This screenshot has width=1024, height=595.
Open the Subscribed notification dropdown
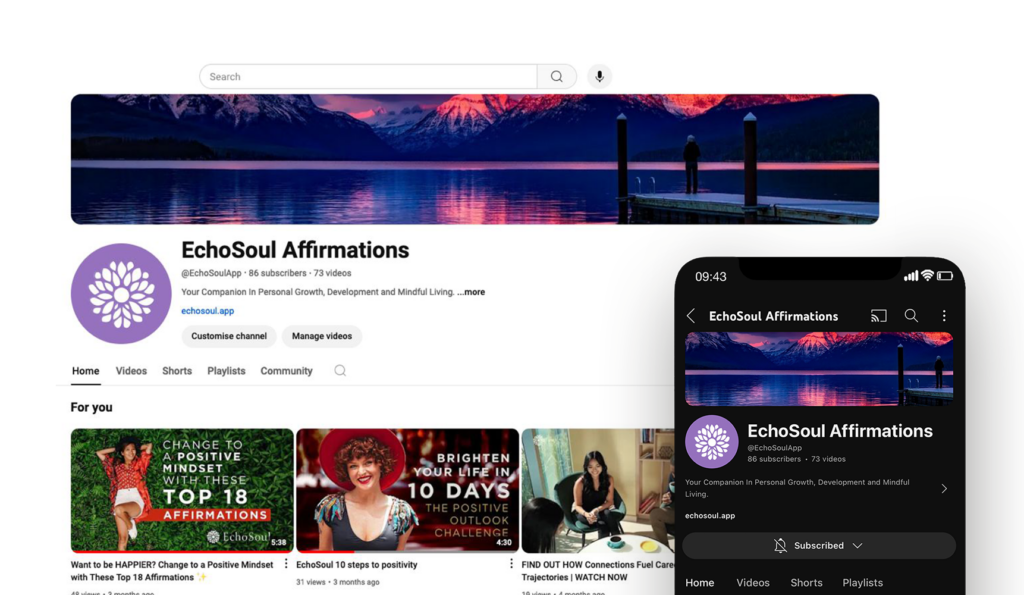[x=819, y=545]
